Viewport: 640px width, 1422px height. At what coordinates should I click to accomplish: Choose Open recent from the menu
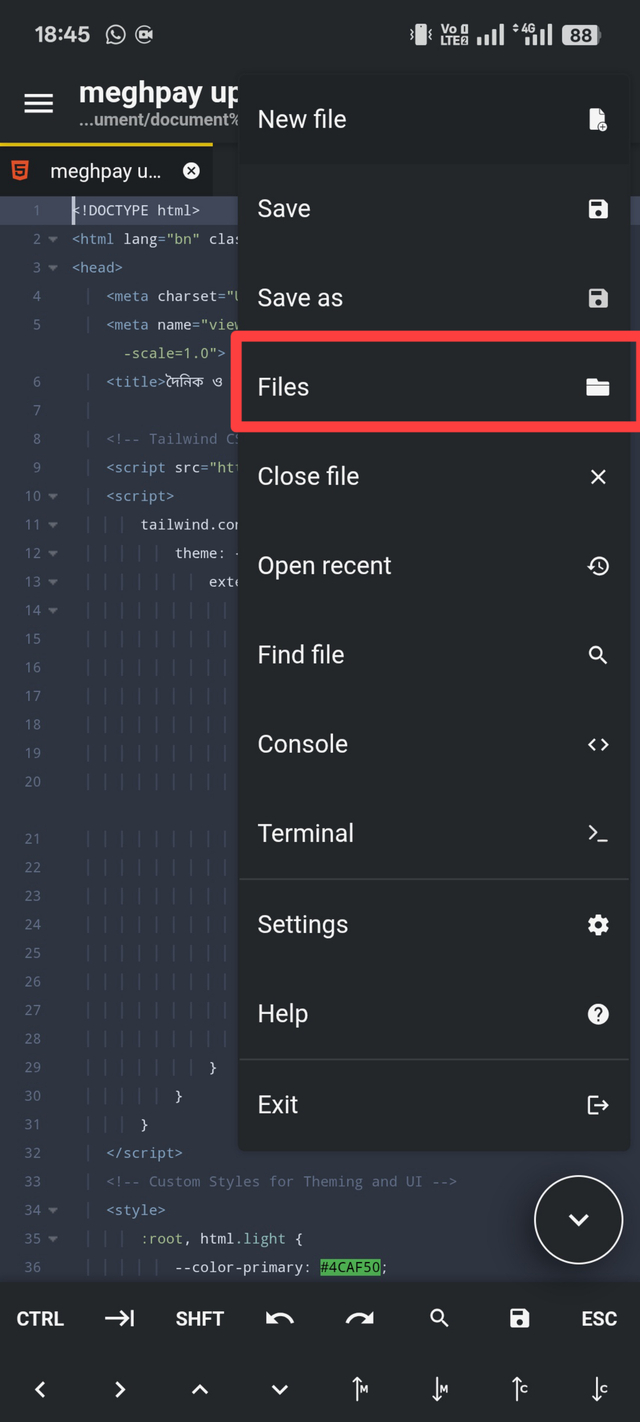click(x=434, y=566)
